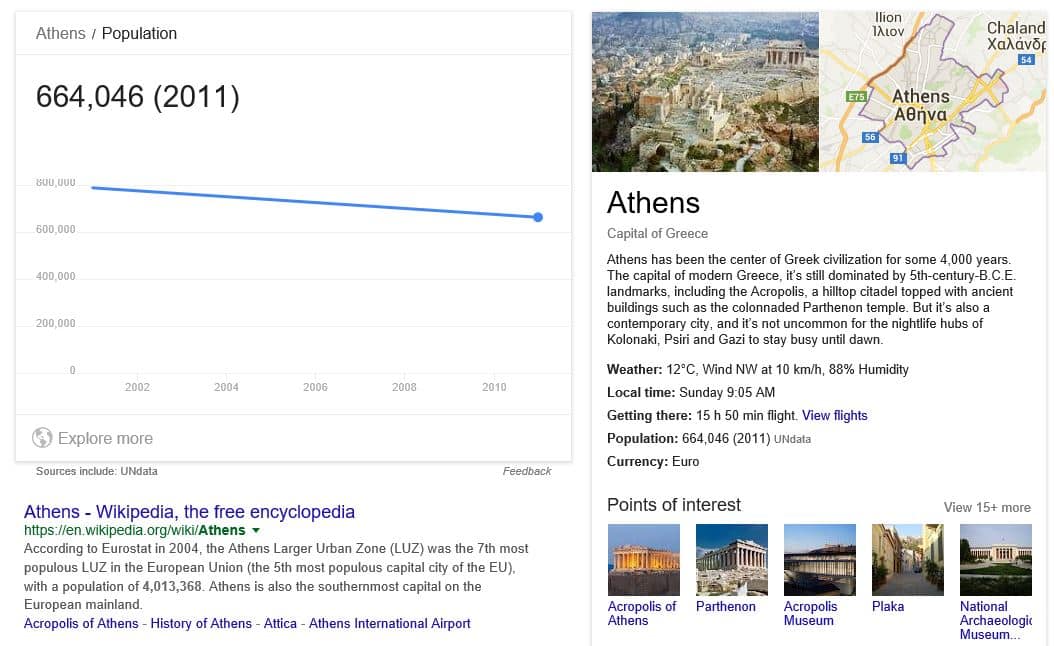Open Athens Wikipedia result title
The width and height of the screenshot is (1054, 646).
[x=189, y=512]
